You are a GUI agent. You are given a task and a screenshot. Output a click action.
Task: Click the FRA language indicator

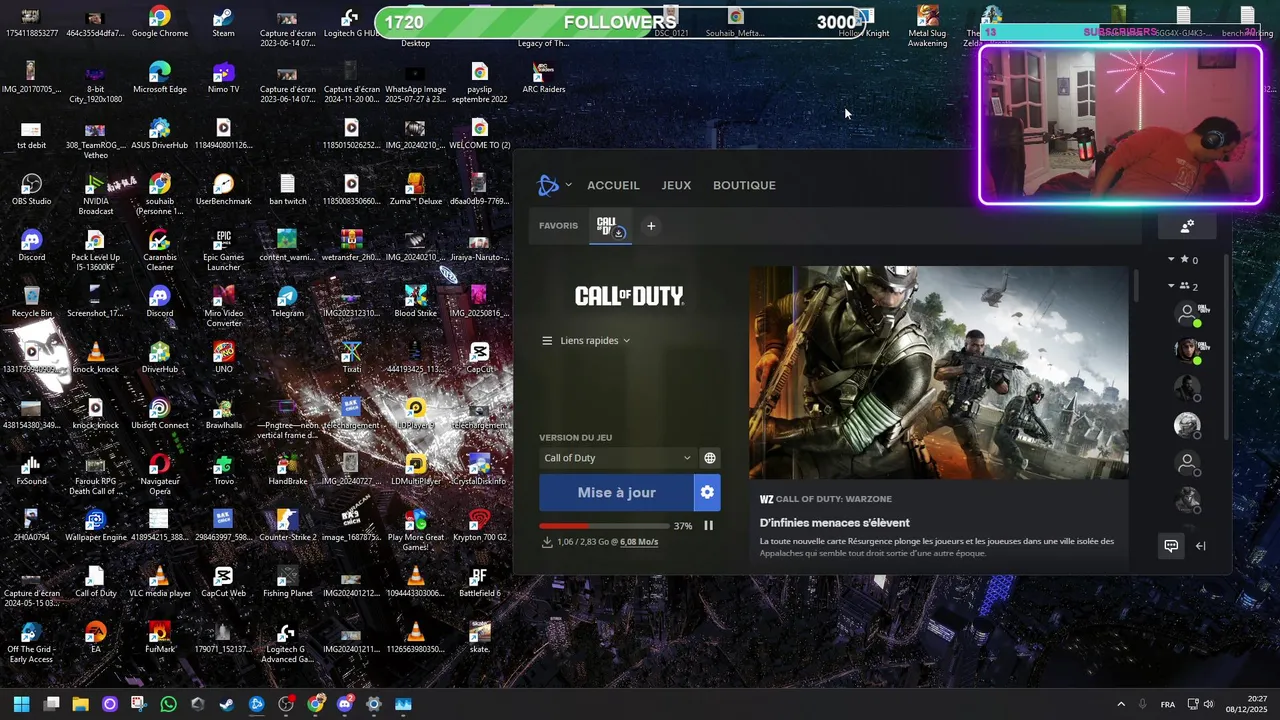1168,704
